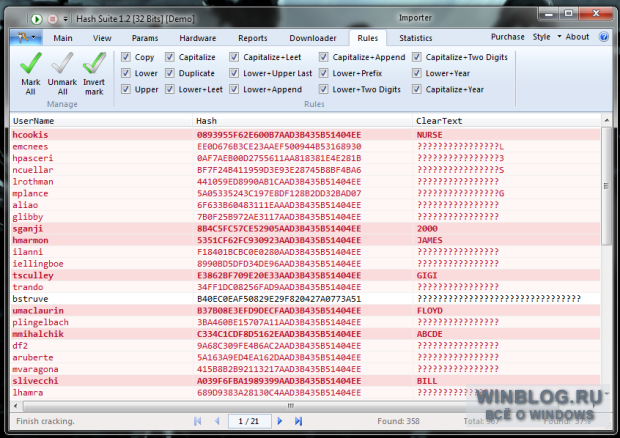Toggle the Lower+Prefix checkbox

(x=323, y=73)
